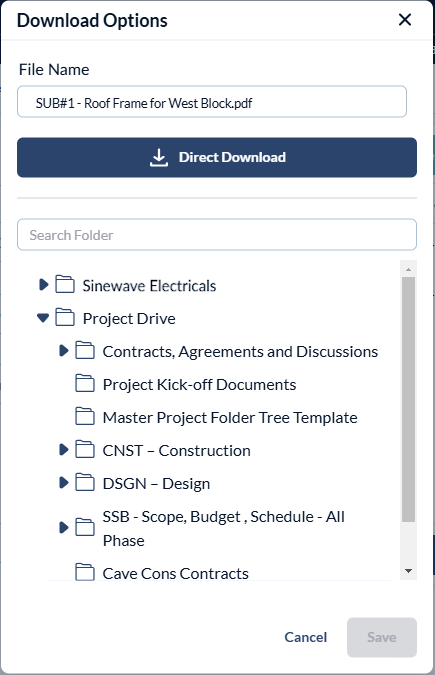
Task: Click the Direct Download button
Action: click(217, 158)
